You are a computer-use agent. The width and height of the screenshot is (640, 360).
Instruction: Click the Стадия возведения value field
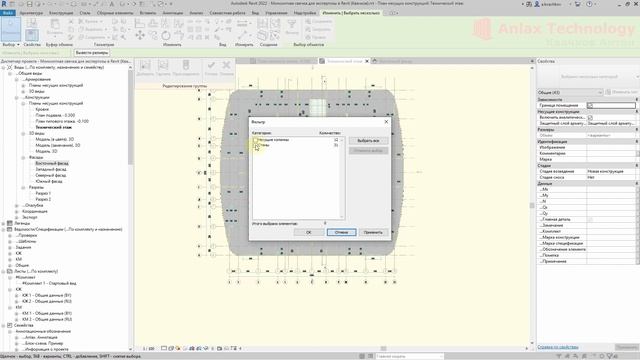611,171
